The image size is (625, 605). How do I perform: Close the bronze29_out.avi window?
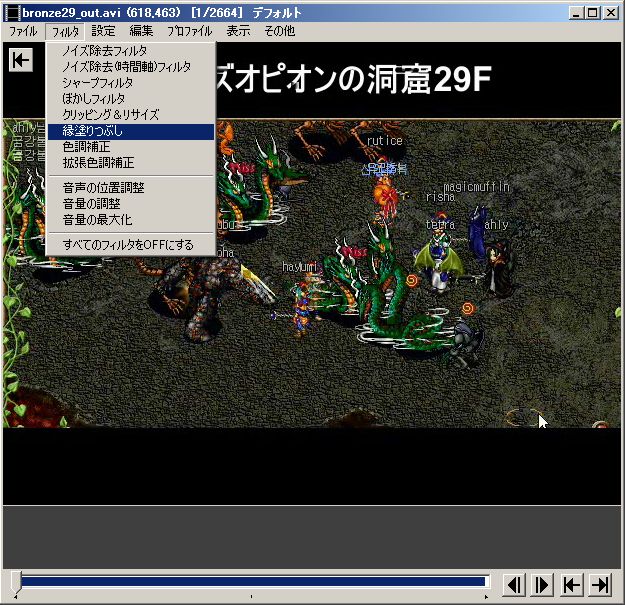click(x=611, y=13)
